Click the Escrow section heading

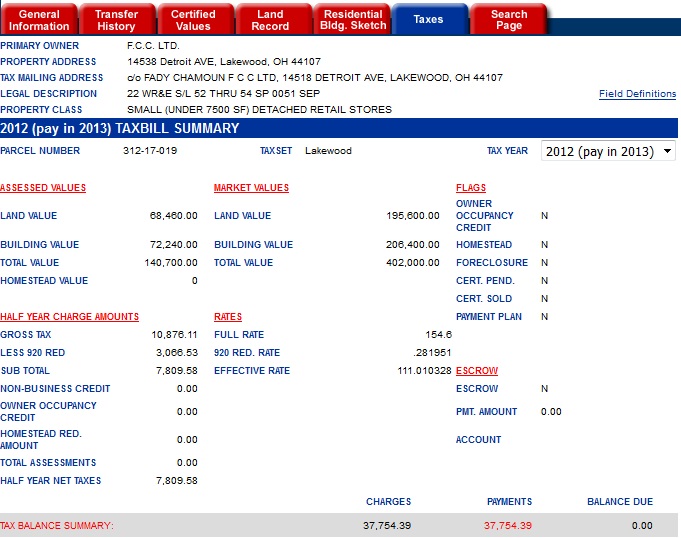coord(476,371)
